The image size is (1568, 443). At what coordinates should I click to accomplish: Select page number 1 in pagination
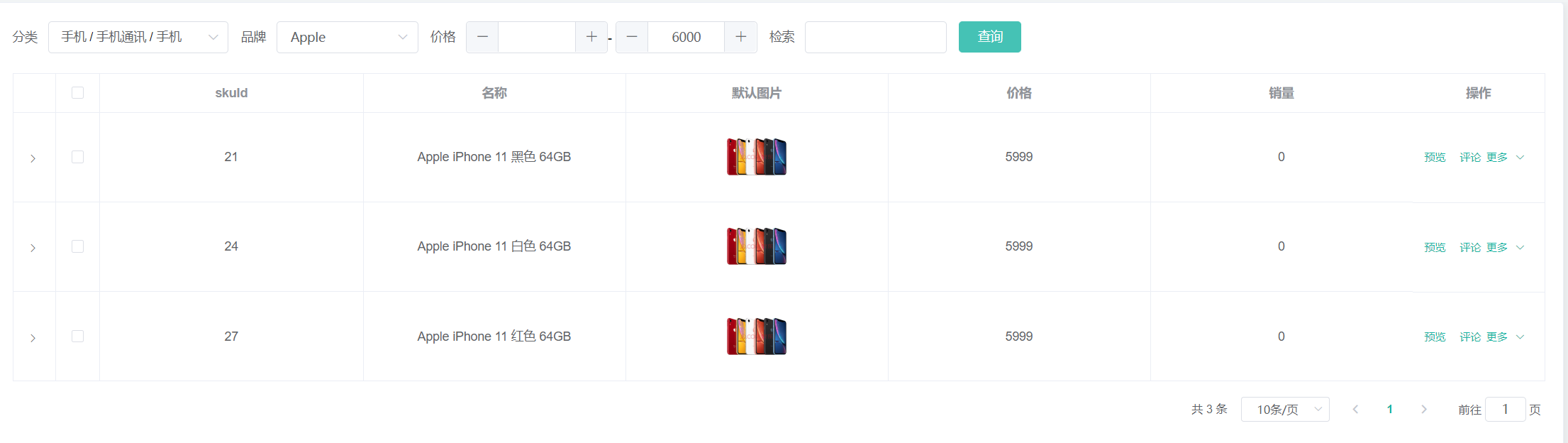(1390, 410)
